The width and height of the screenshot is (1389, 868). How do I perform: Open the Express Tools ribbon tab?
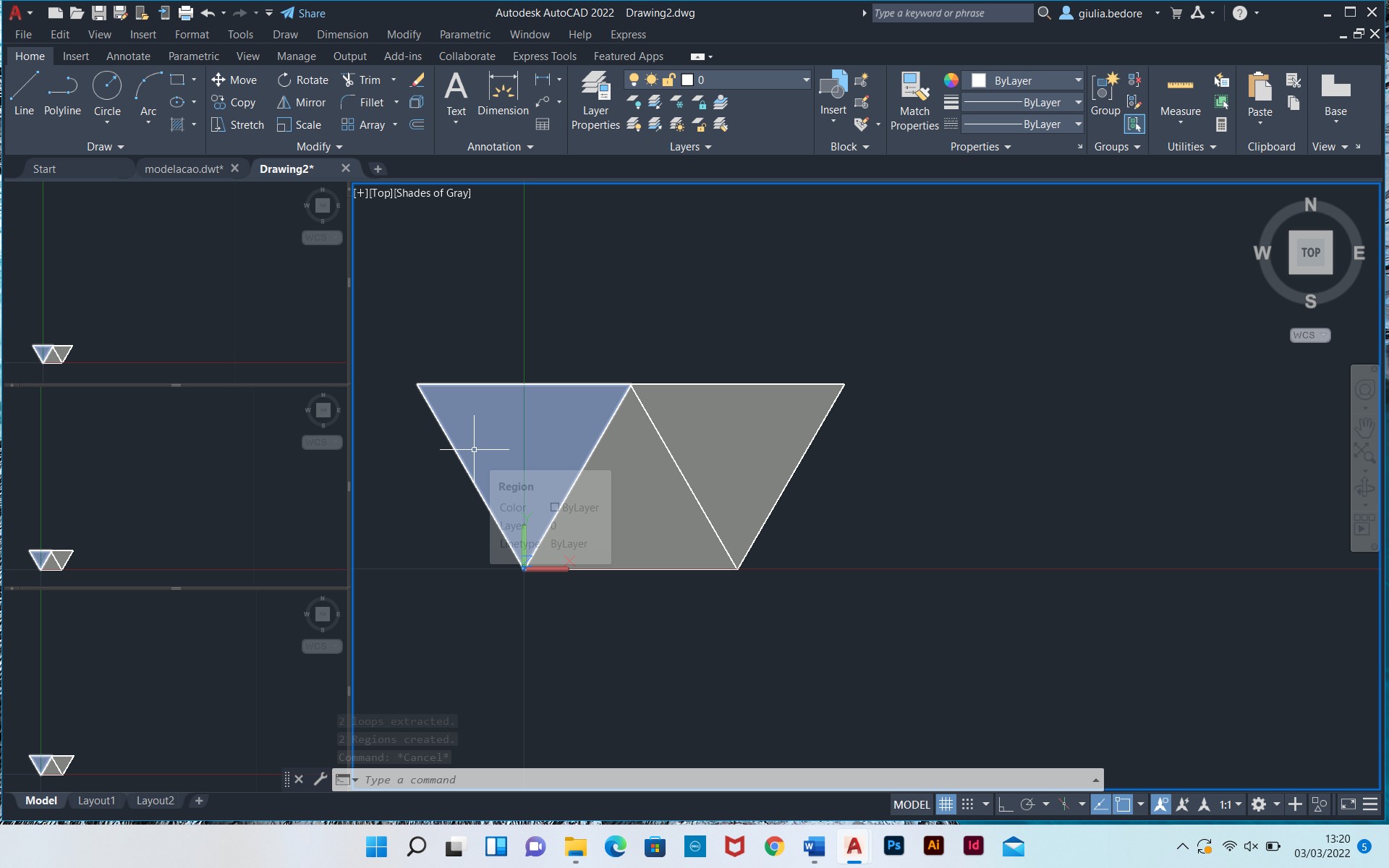[544, 56]
